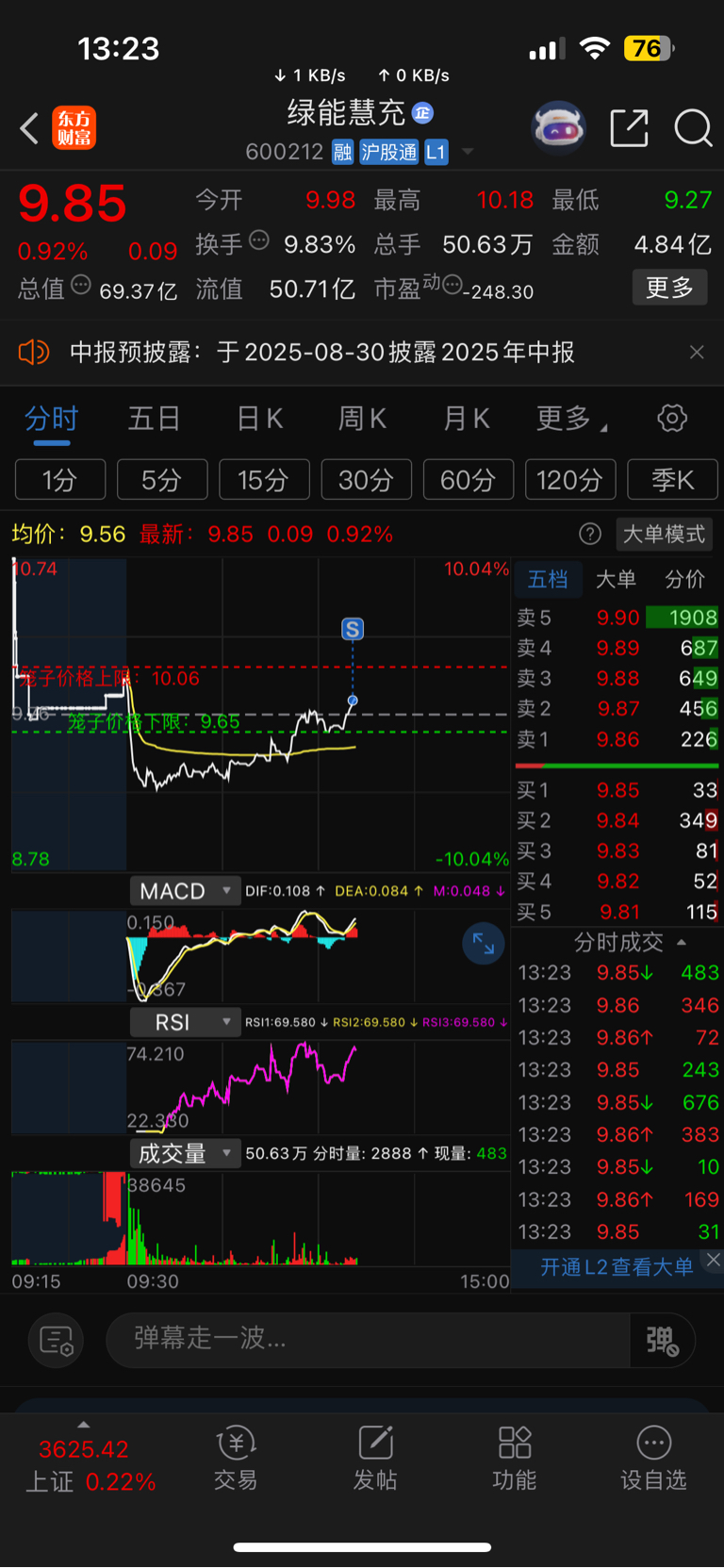Tap the back arrow icon
Screen dimensions: 724x1568
pos(29,128)
